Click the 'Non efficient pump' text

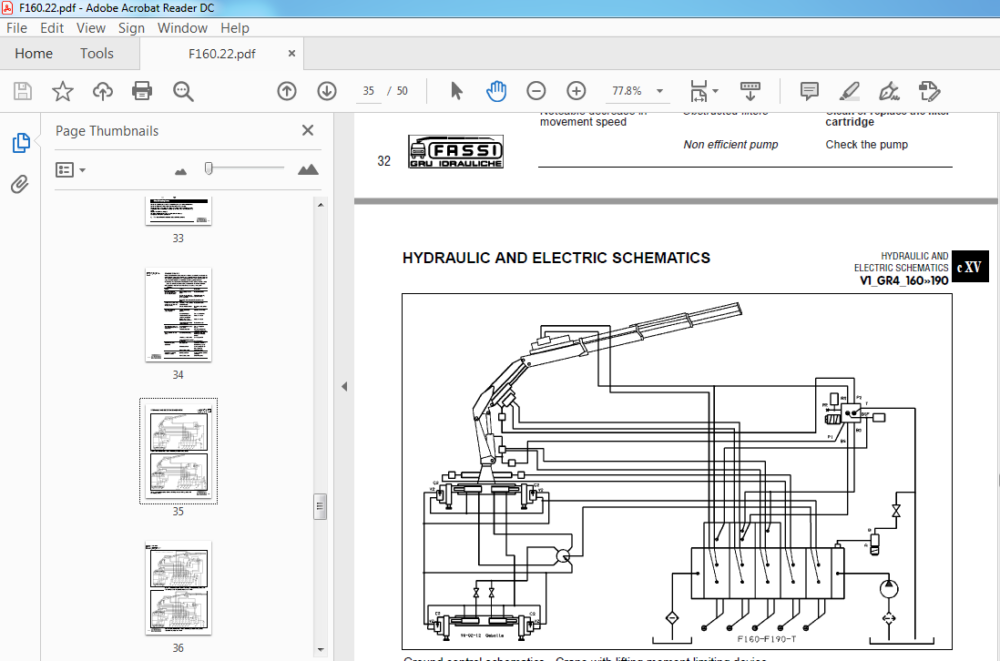coord(731,145)
